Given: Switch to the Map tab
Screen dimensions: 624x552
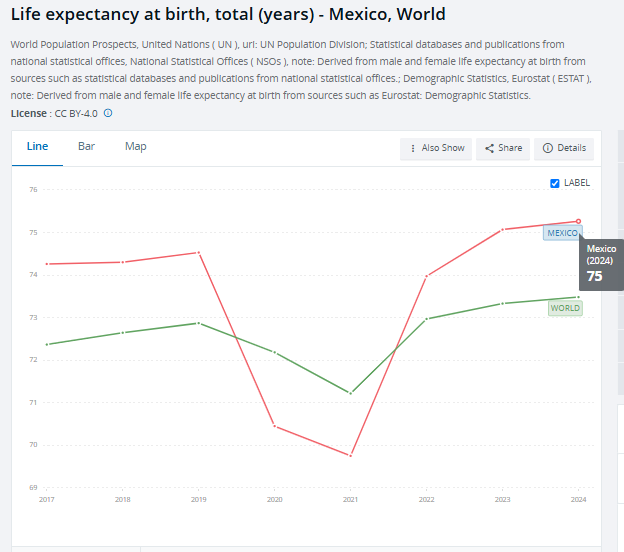Looking at the screenshot, I should point(136,146).
